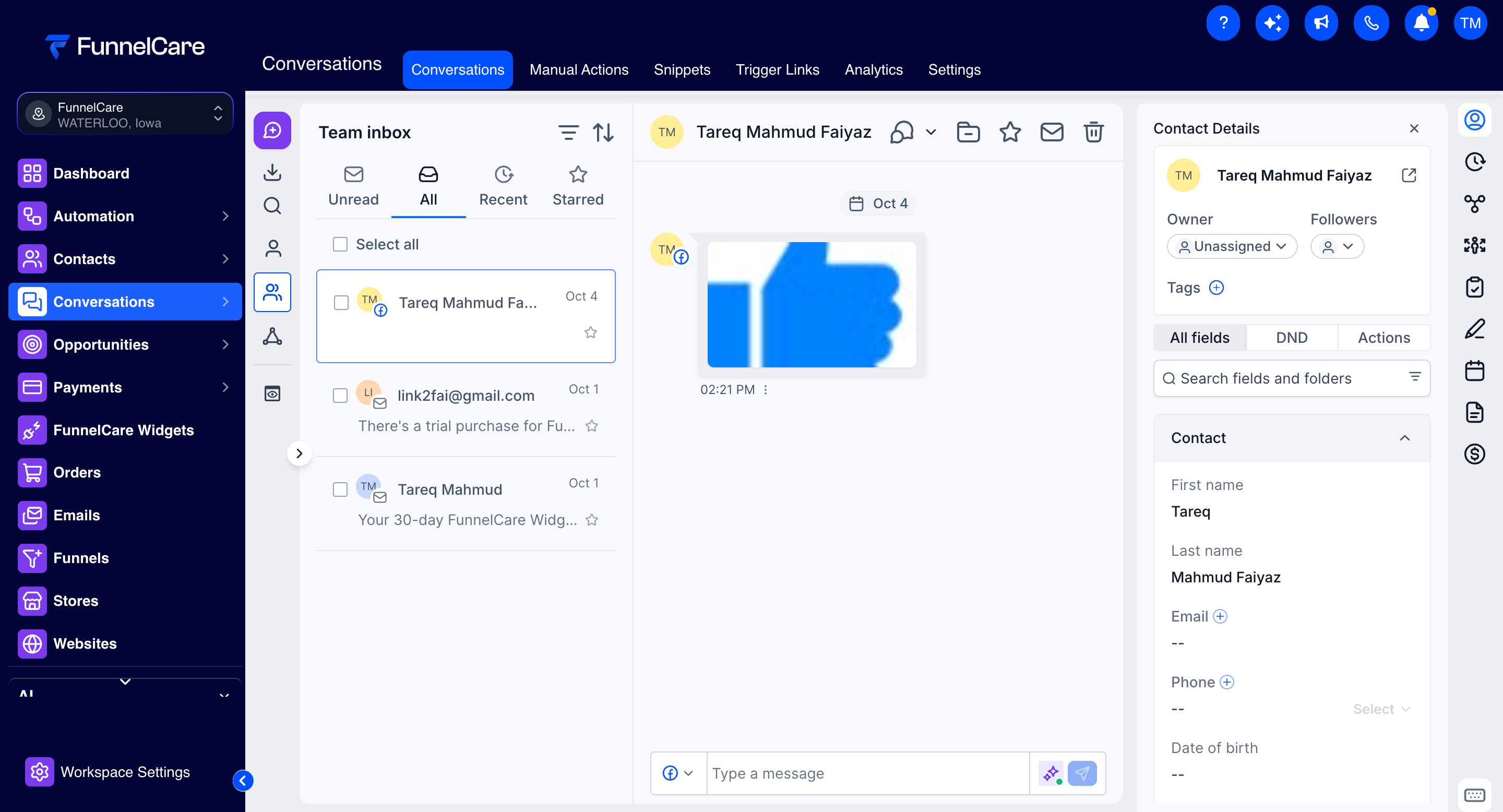Open payments dollar icon in right rail
Screen dimensions: 1503x812
1474,454
